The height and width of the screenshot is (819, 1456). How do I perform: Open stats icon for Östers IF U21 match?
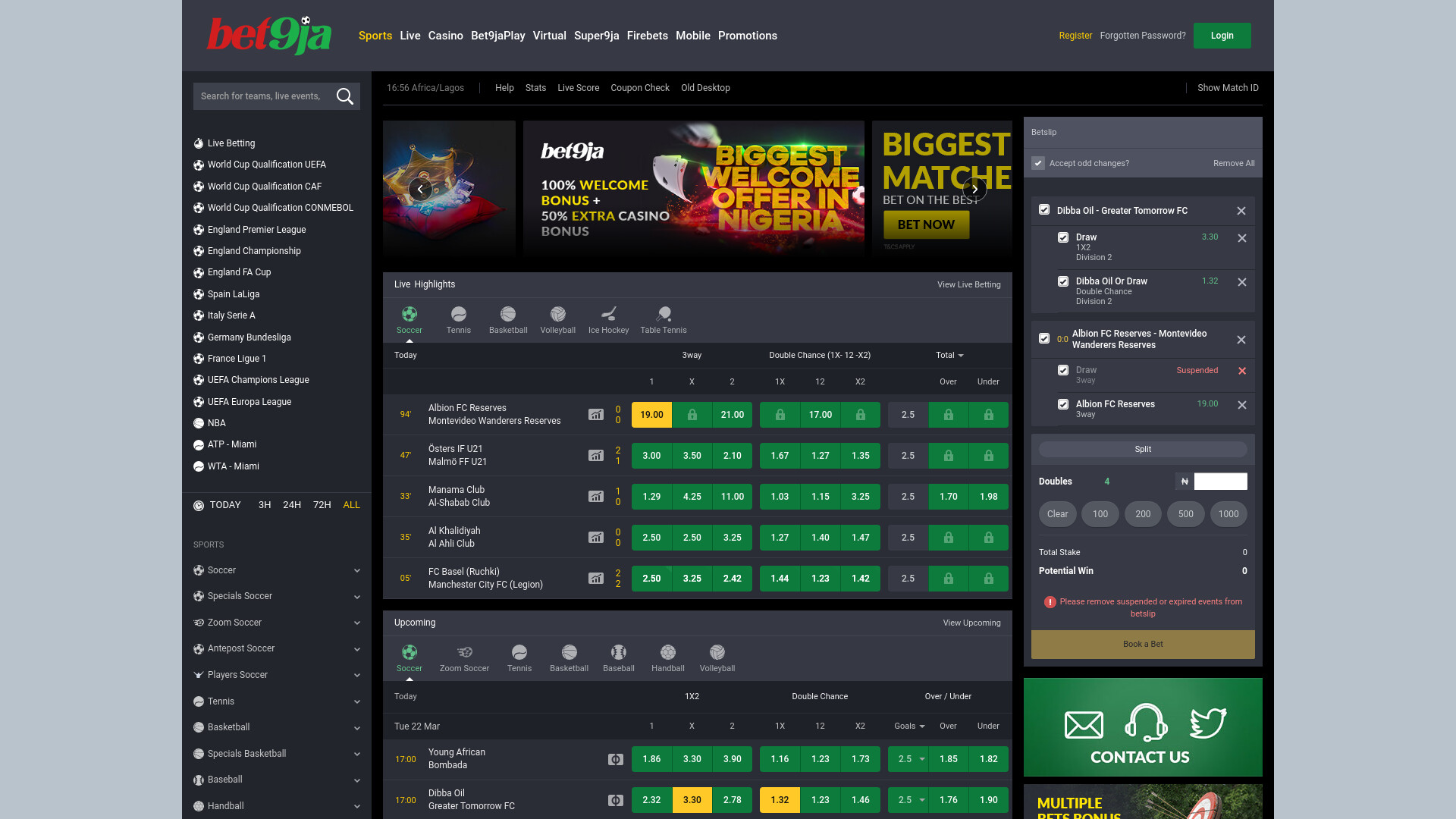(x=596, y=456)
